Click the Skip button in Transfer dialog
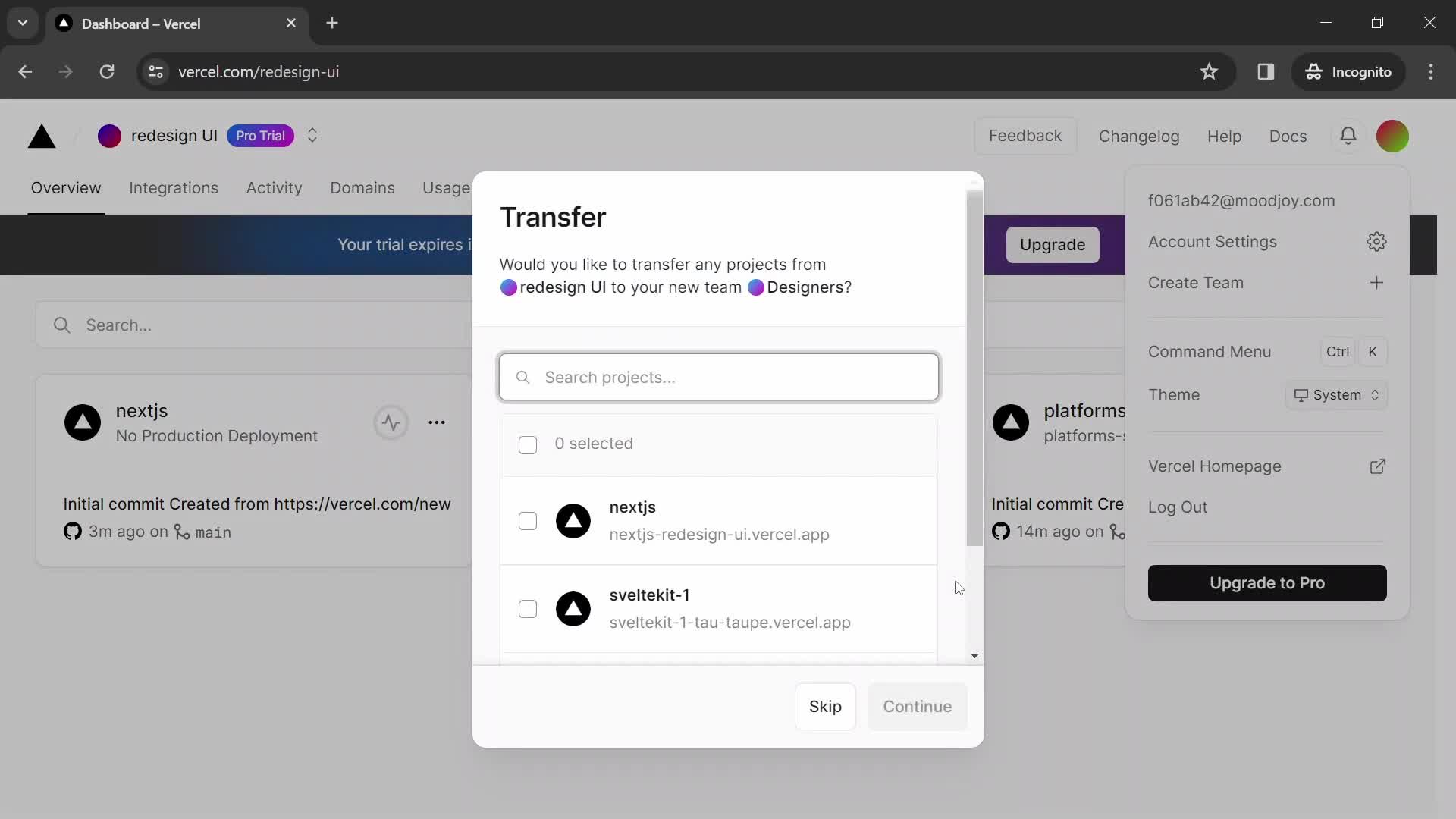1456x819 pixels. (x=825, y=706)
